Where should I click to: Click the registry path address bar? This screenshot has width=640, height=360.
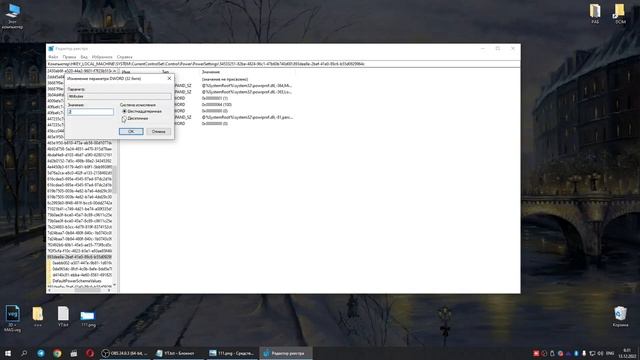click(x=283, y=64)
